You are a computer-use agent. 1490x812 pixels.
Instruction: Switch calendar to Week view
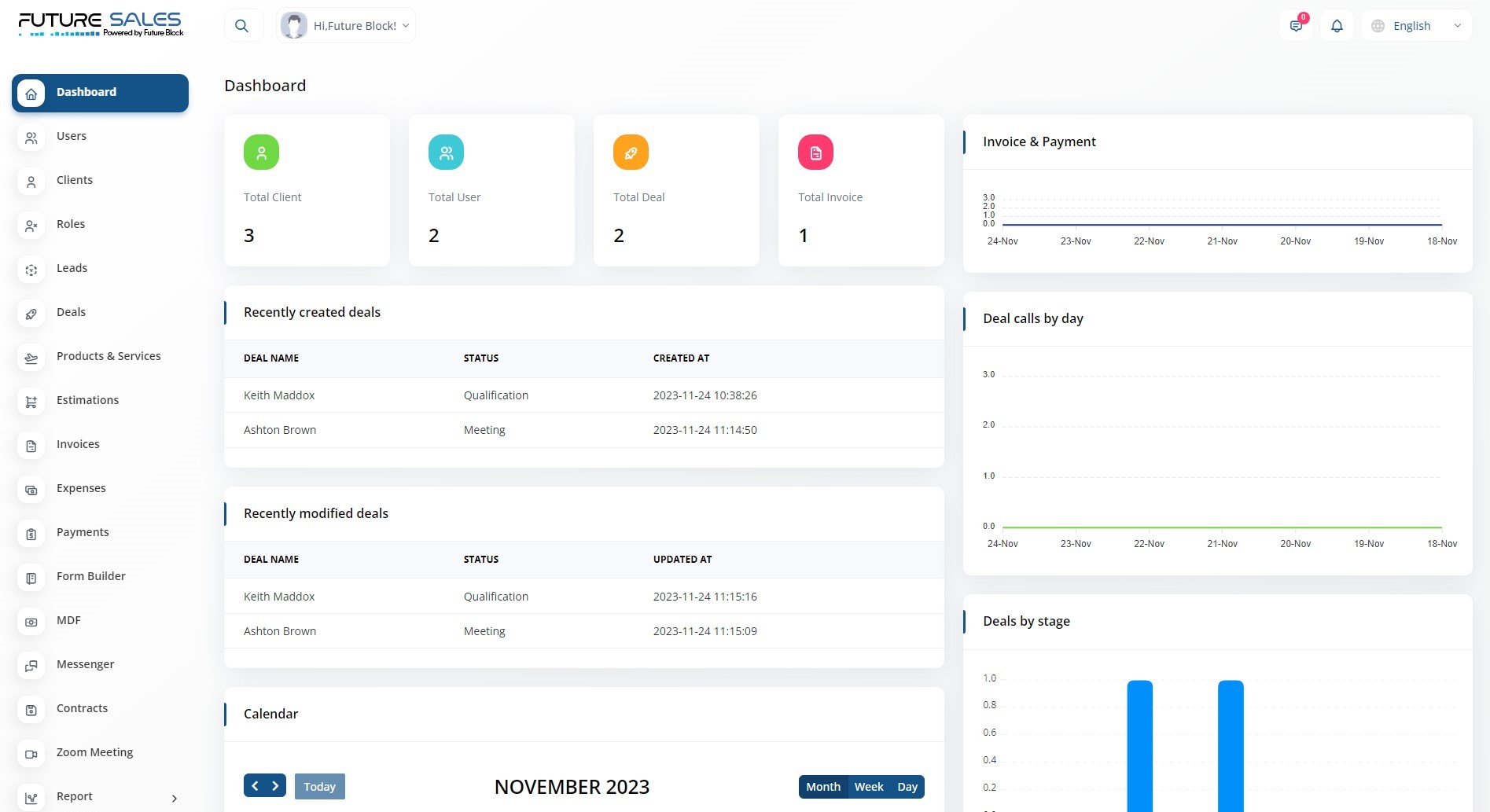869,787
